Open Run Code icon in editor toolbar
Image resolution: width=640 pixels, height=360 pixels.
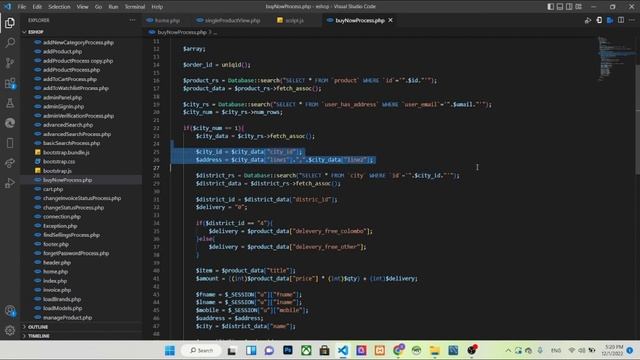click(x=588, y=20)
